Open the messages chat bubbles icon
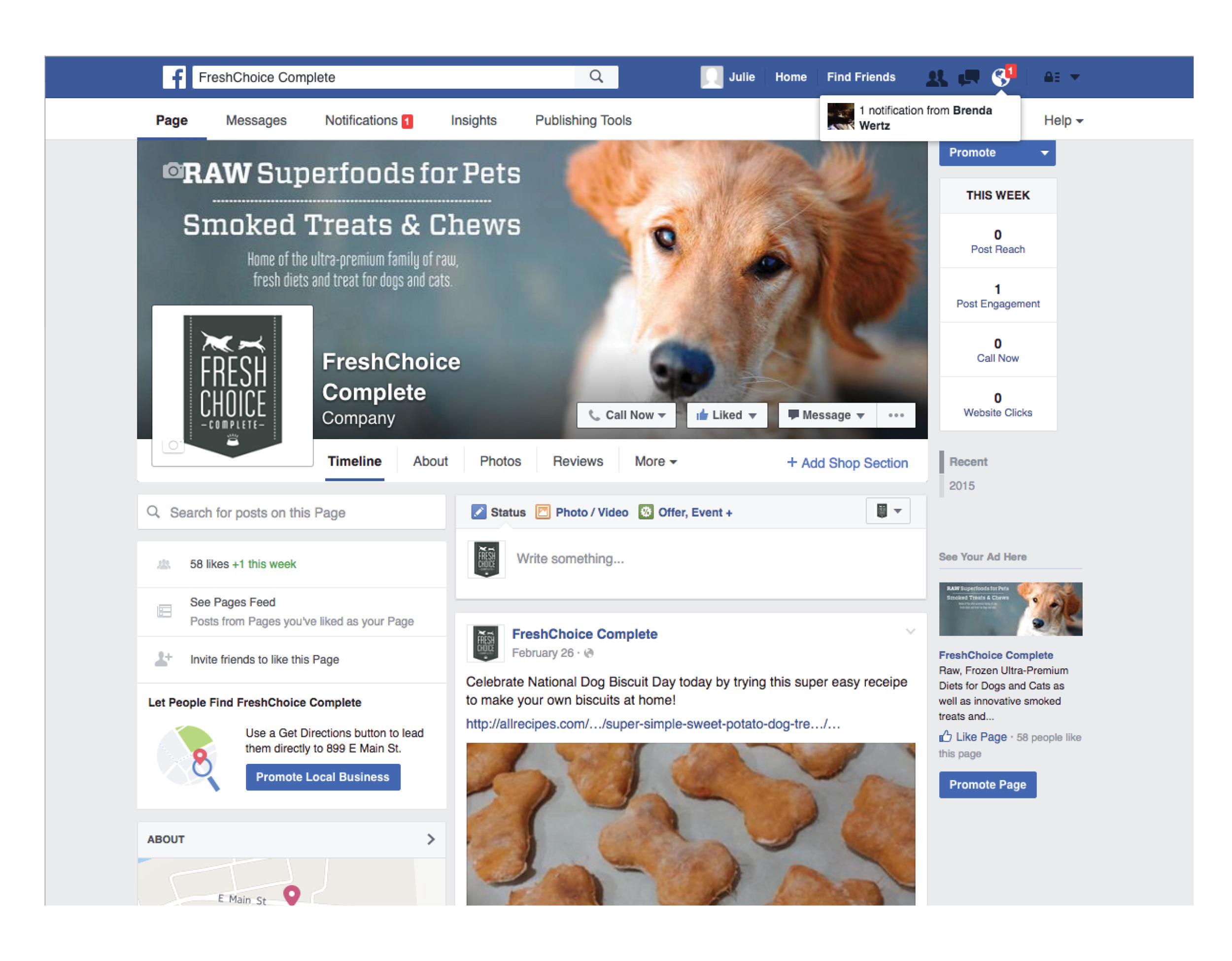1232x961 pixels. pos(968,77)
